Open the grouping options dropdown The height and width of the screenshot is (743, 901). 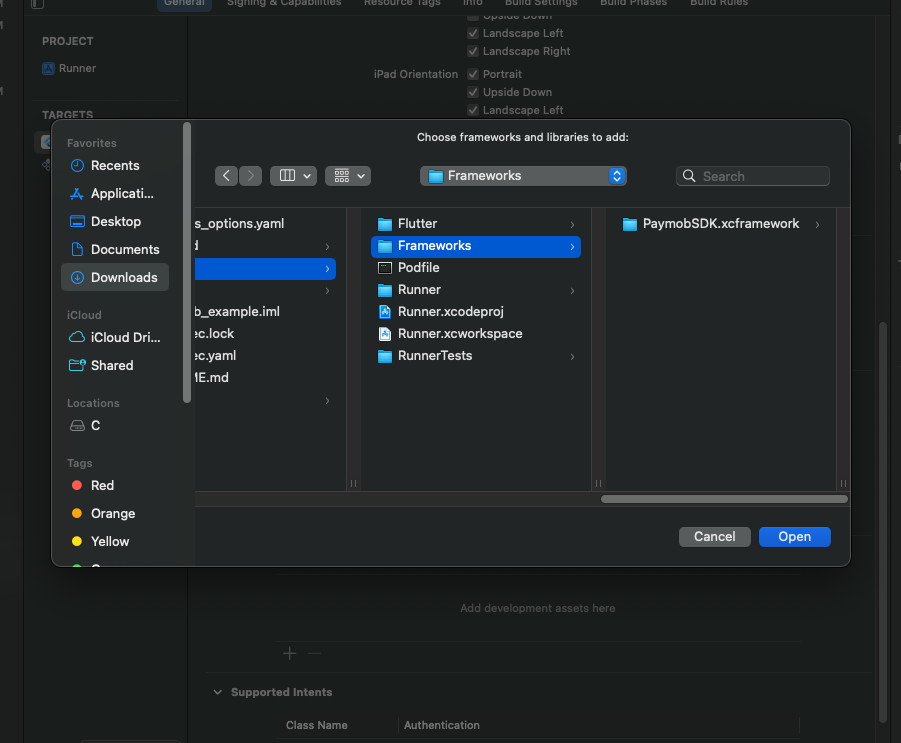point(348,176)
